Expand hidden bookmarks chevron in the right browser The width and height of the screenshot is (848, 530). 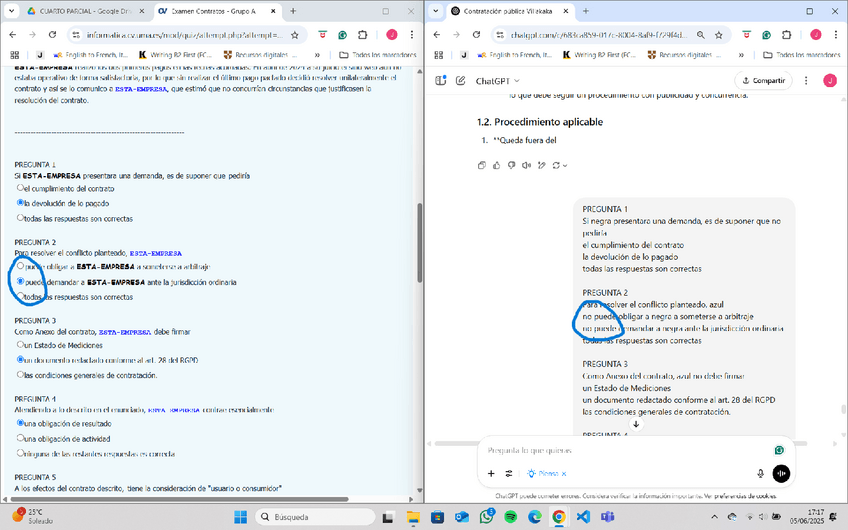point(741,55)
